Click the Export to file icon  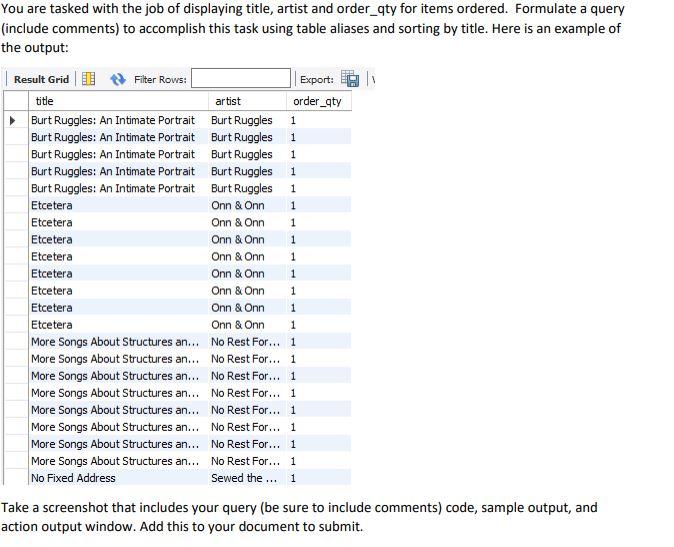tap(350, 79)
